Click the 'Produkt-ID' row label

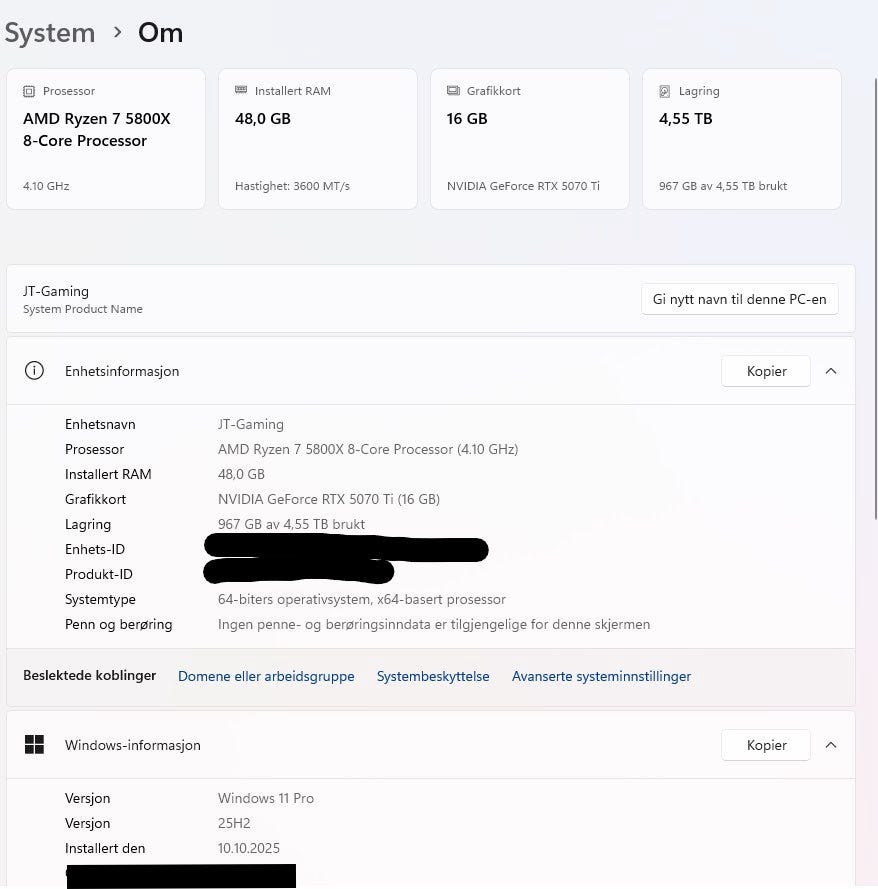coord(99,574)
